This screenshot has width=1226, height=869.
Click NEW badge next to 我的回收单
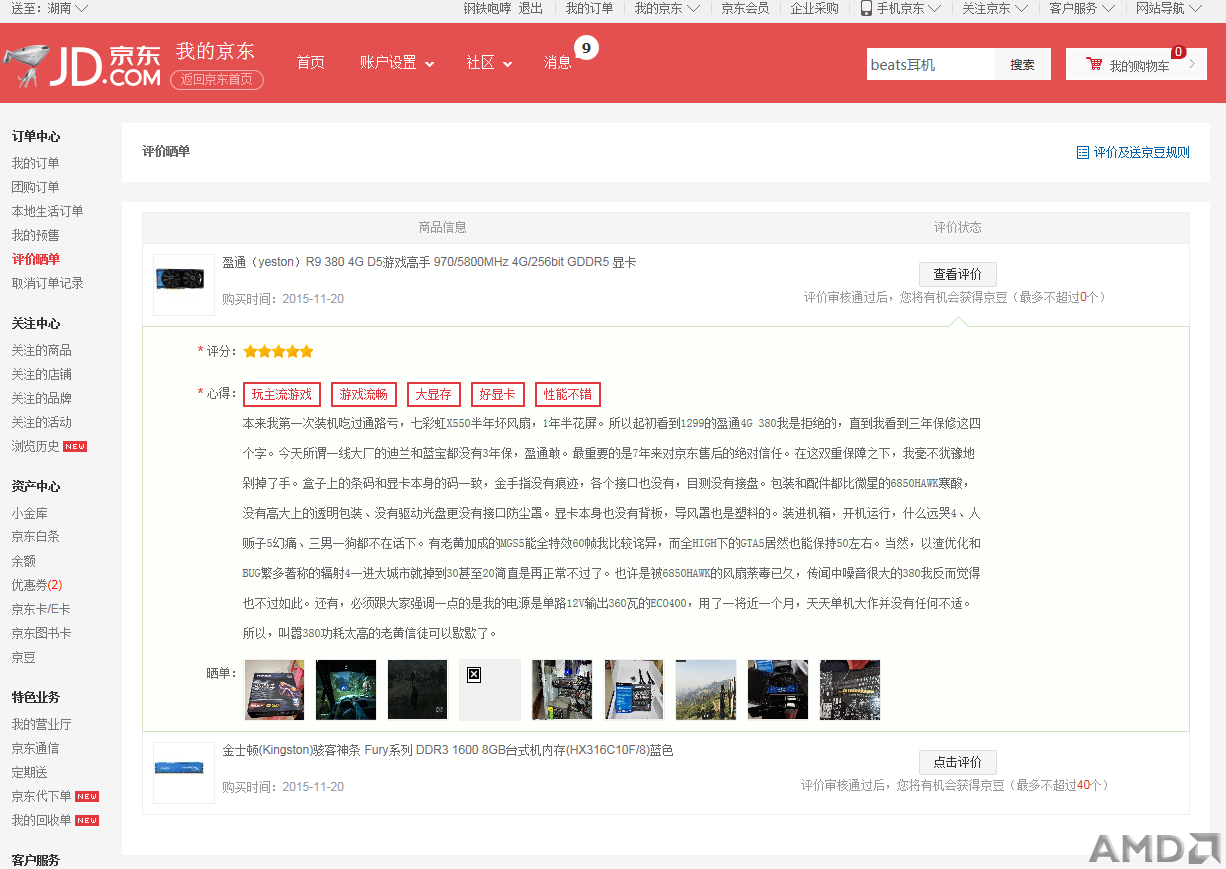coord(87,821)
